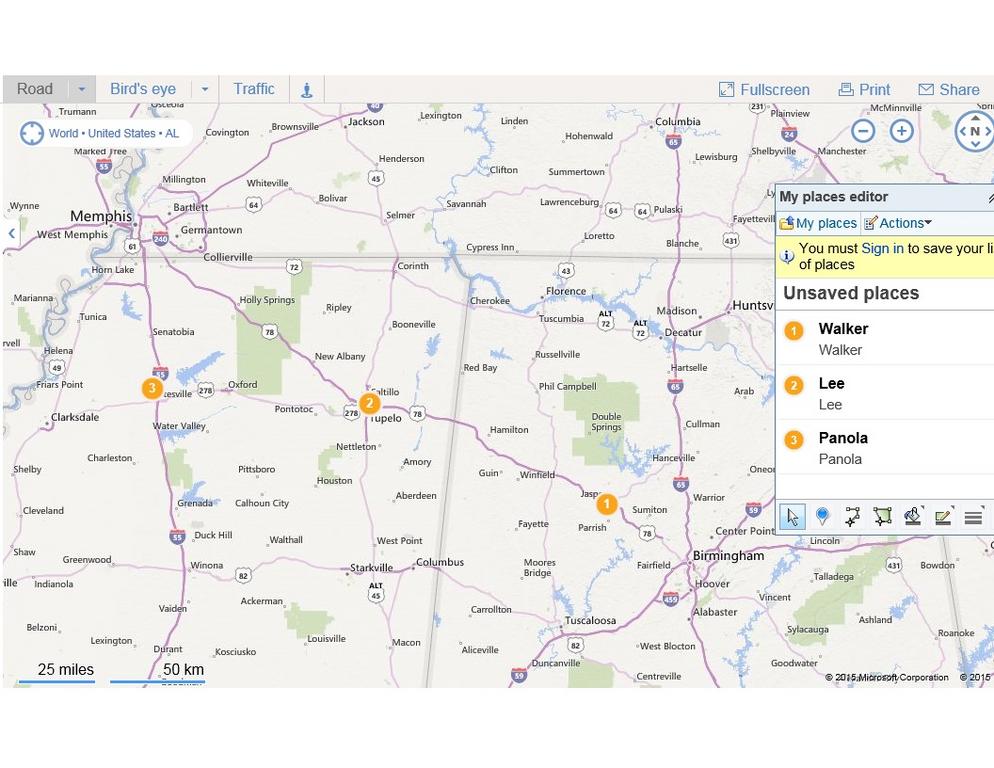Choose the blue pushpin tool

click(x=822, y=517)
